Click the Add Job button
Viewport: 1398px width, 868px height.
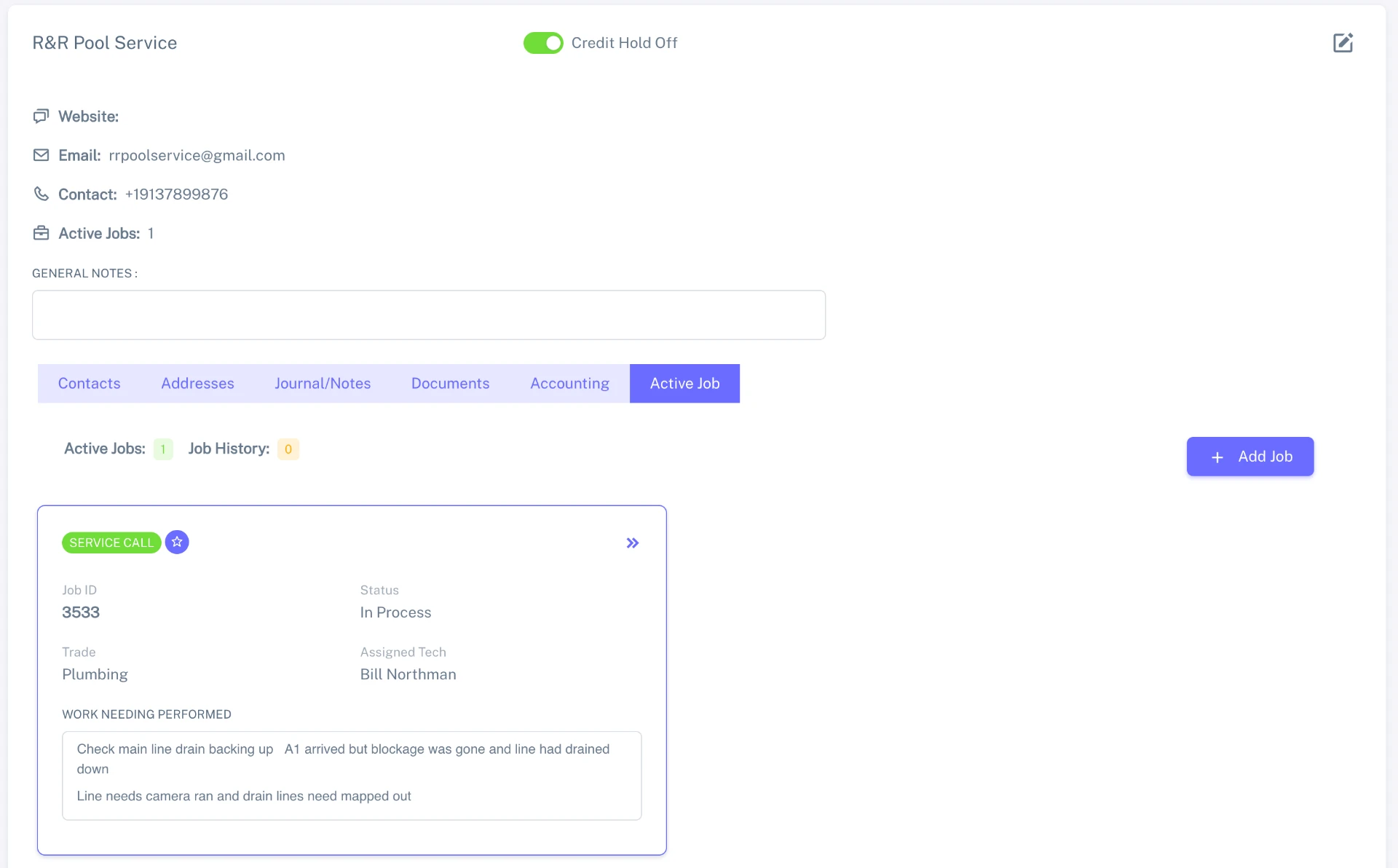click(1250, 457)
